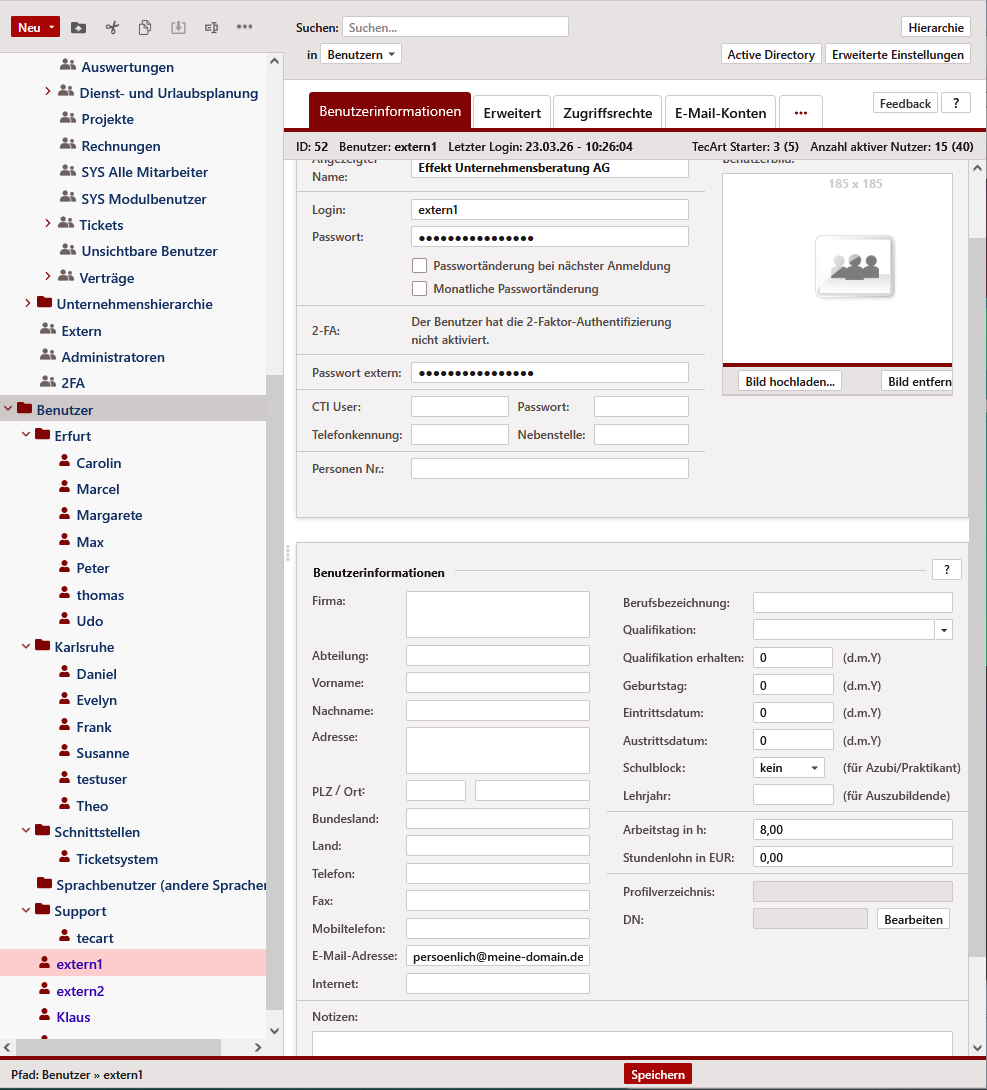This screenshot has height=1090, width=987.
Task: Open the Schulblock dropdown
Action: coord(788,768)
